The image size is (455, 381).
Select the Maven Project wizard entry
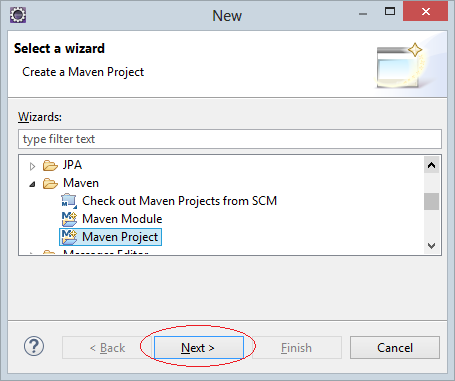pyautogui.click(x=120, y=237)
